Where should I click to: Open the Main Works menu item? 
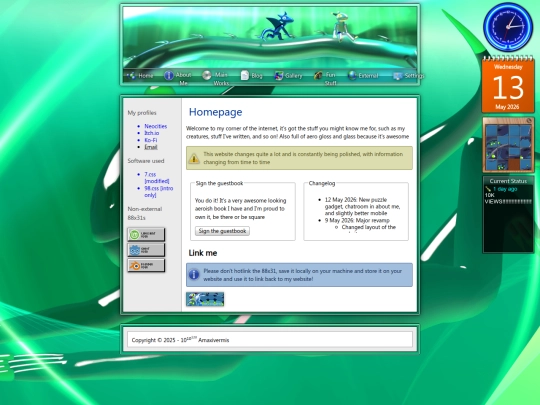click(216, 79)
